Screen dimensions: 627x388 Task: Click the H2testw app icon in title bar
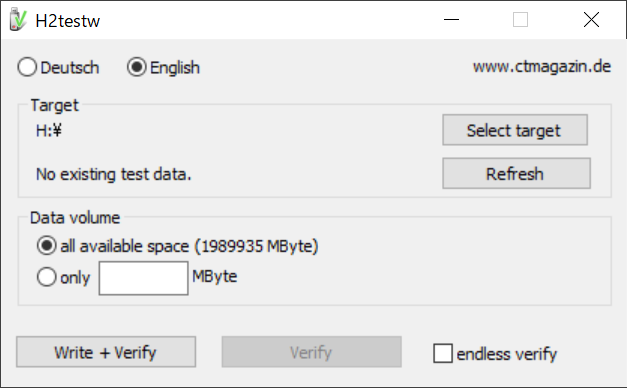pos(18,20)
